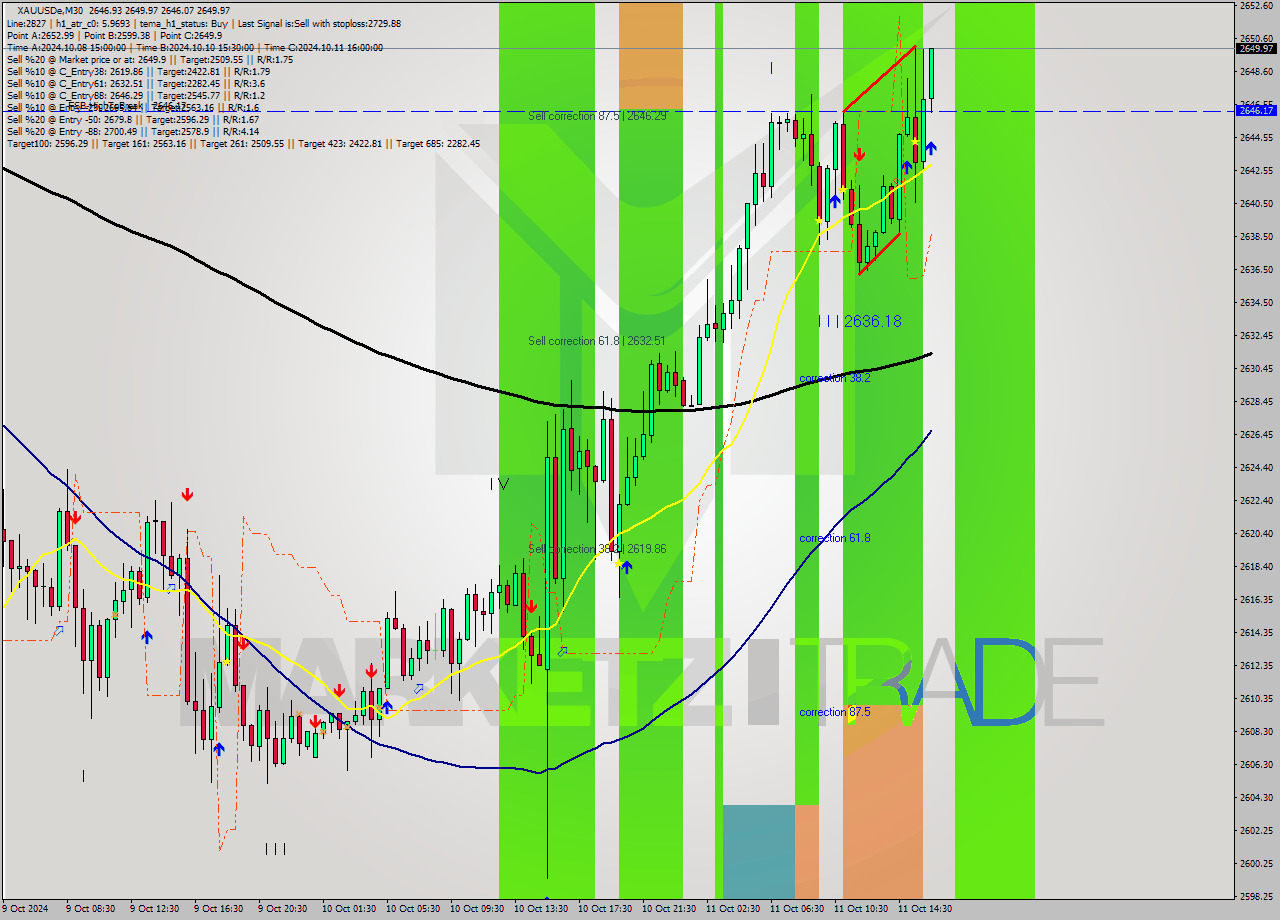Viewport: 1280px width, 920px height.
Task: Click the 2610.35 price axis label
Action: (1256, 699)
